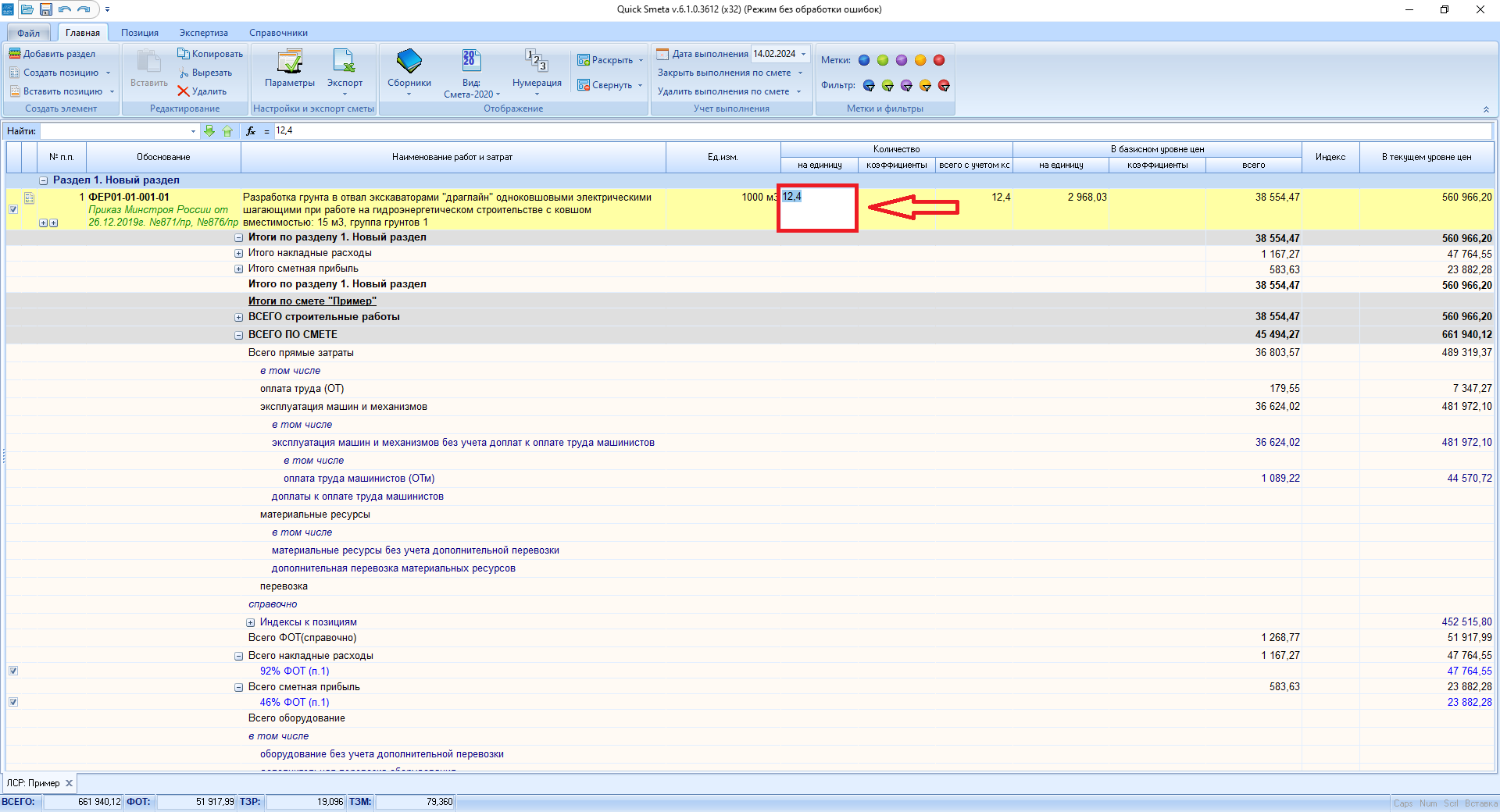This screenshot has height=812, width=1500.
Task: Open file icon in quick access toolbar
Action: [x=27, y=9]
